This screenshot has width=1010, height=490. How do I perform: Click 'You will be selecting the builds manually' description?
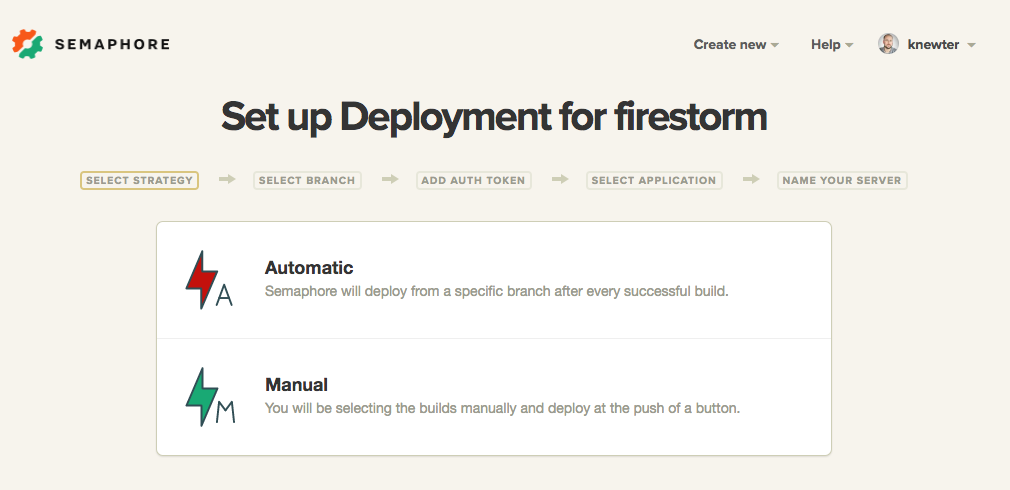tap(502, 408)
